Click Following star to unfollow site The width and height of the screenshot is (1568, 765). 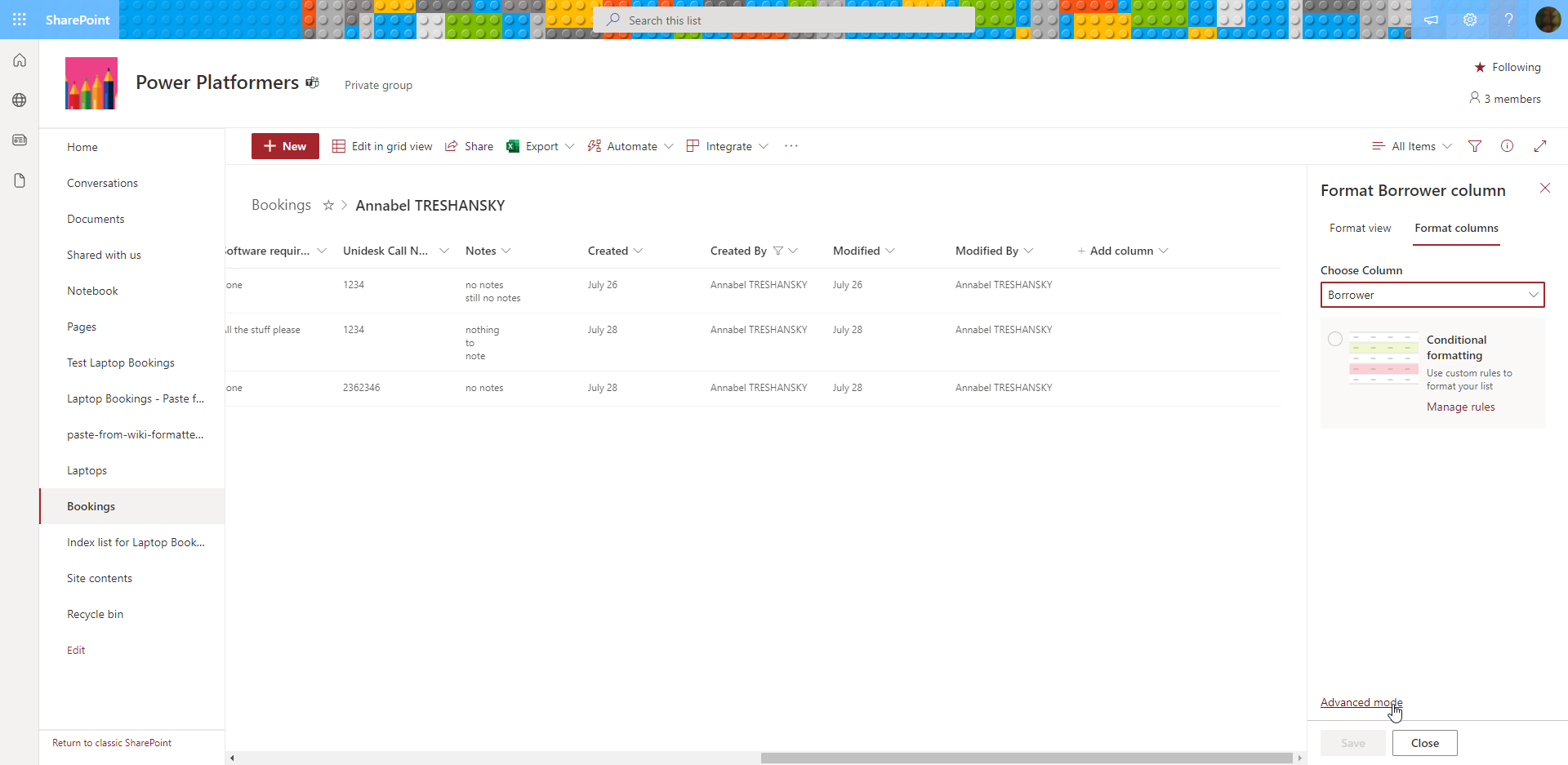tap(1480, 67)
